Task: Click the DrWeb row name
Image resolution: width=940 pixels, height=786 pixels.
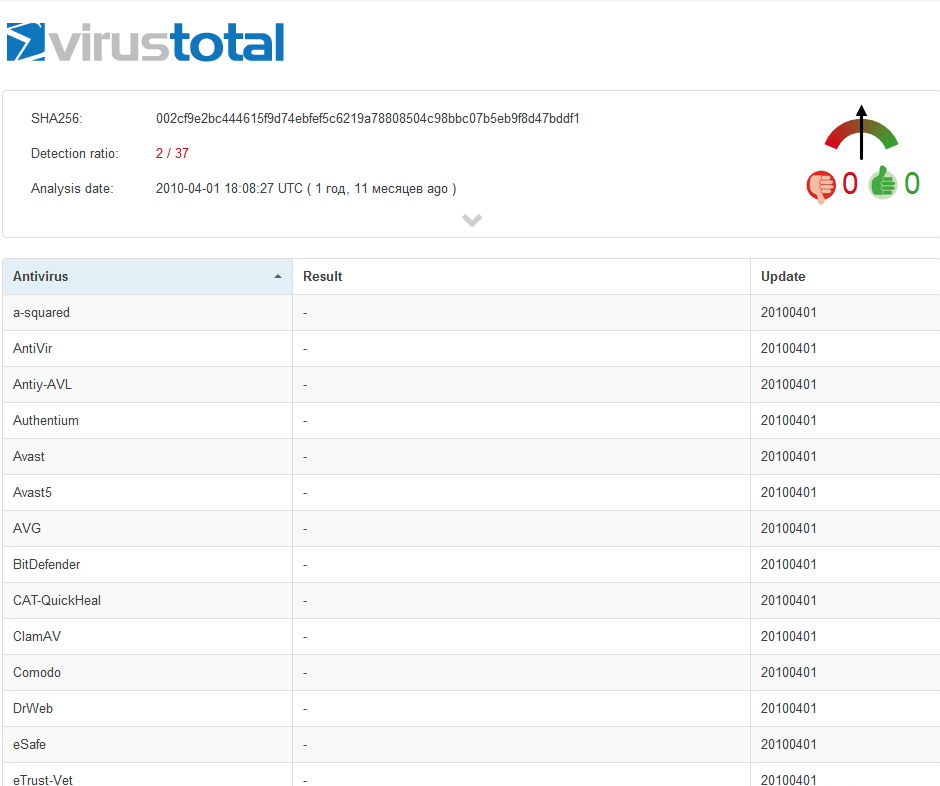Action: click(33, 708)
